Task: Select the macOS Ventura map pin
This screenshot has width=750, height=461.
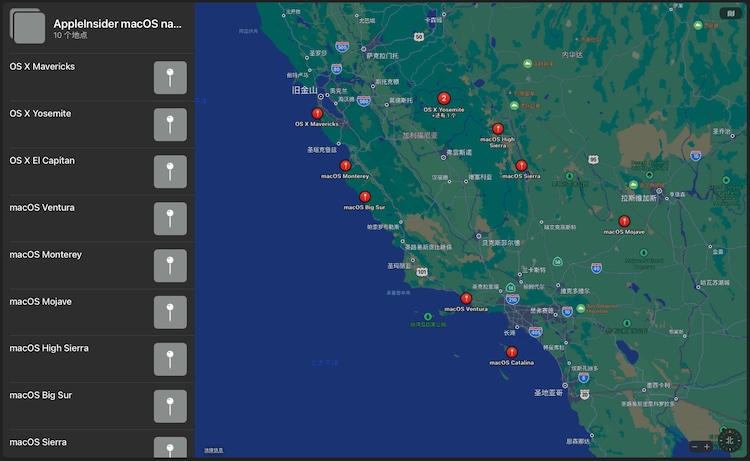Action: 466,298
